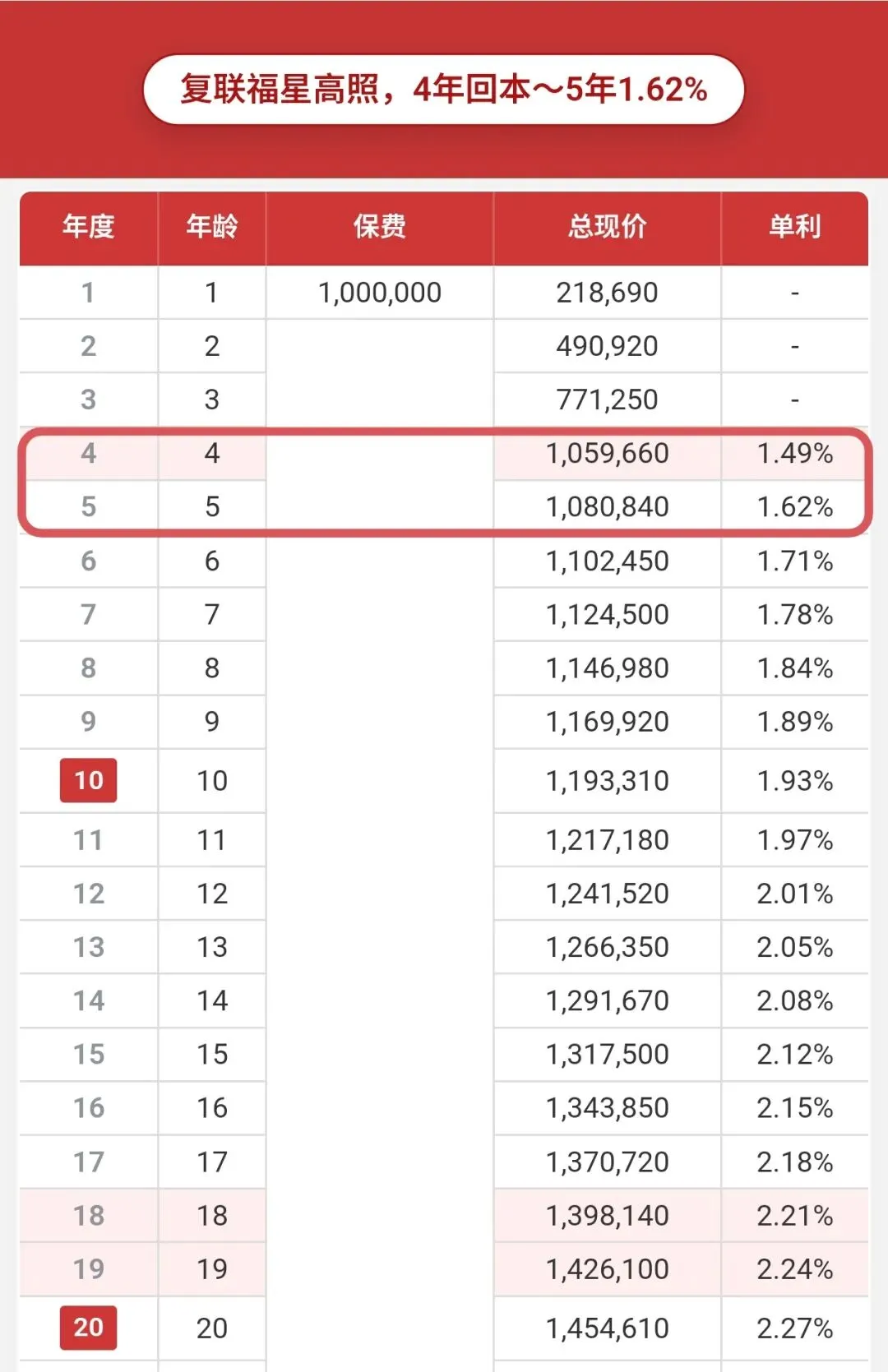Click the 2.27% rate in year 20
The image size is (888, 1372).
795,1328
